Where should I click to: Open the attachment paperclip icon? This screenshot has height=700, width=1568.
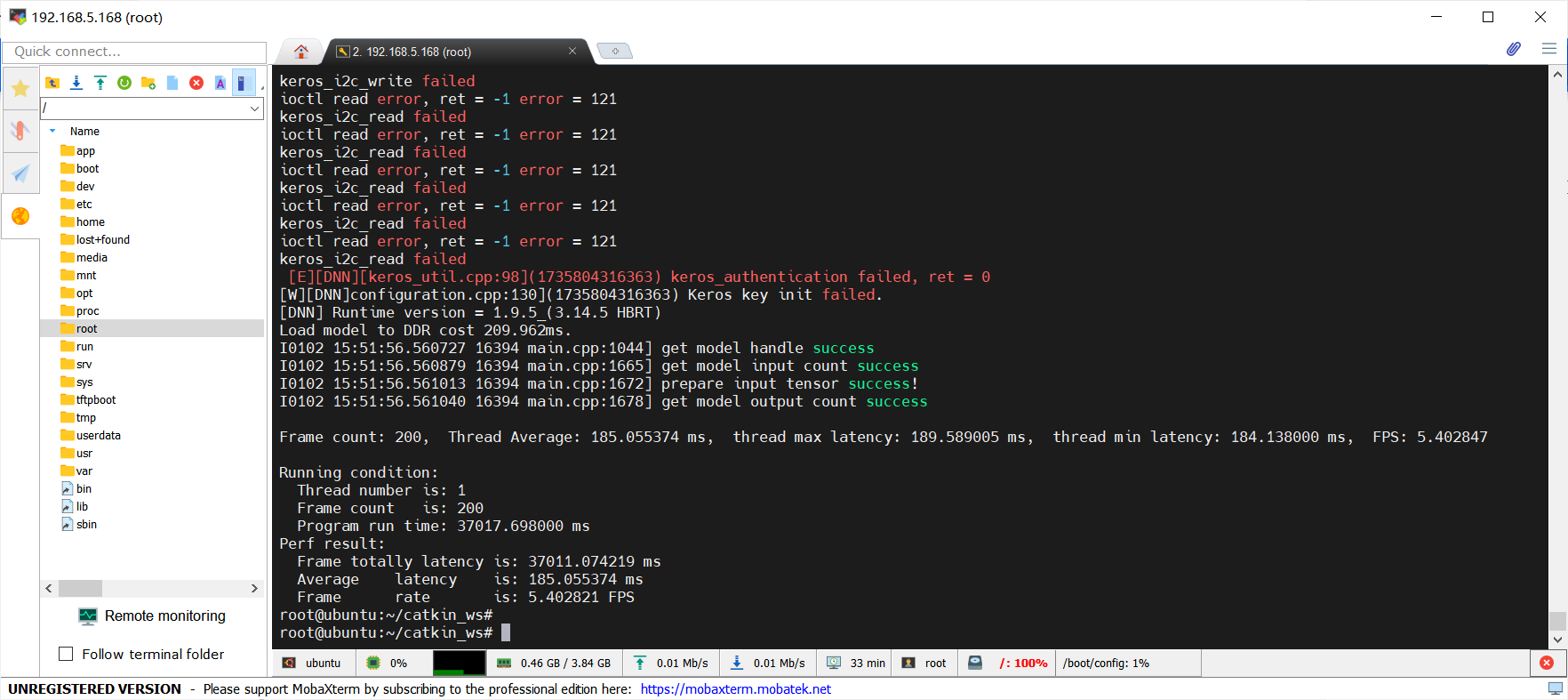pyautogui.click(x=1513, y=49)
